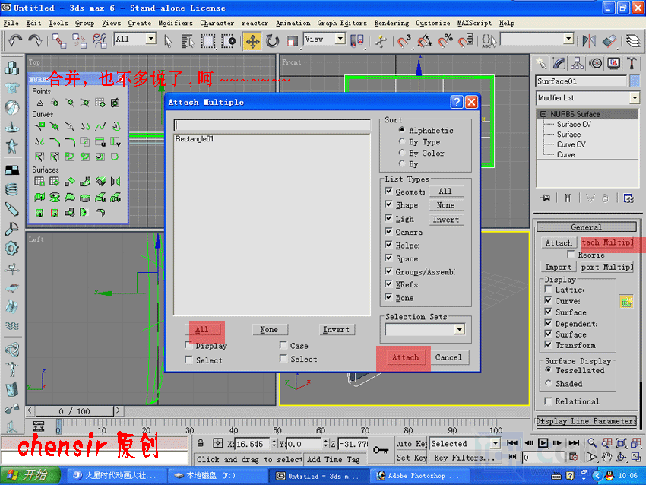Open the File menu
This screenshot has width=646, height=485.
pyautogui.click(x=11, y=23)
